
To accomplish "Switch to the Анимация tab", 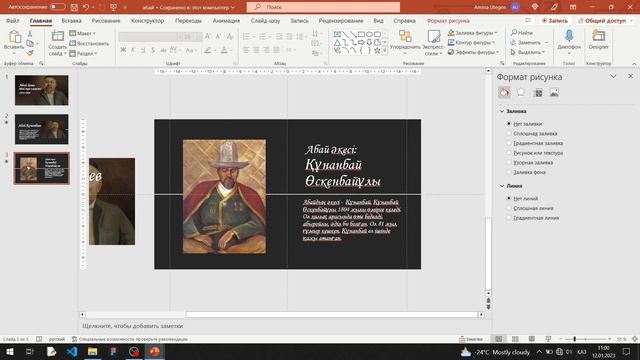I will (226, 20).
